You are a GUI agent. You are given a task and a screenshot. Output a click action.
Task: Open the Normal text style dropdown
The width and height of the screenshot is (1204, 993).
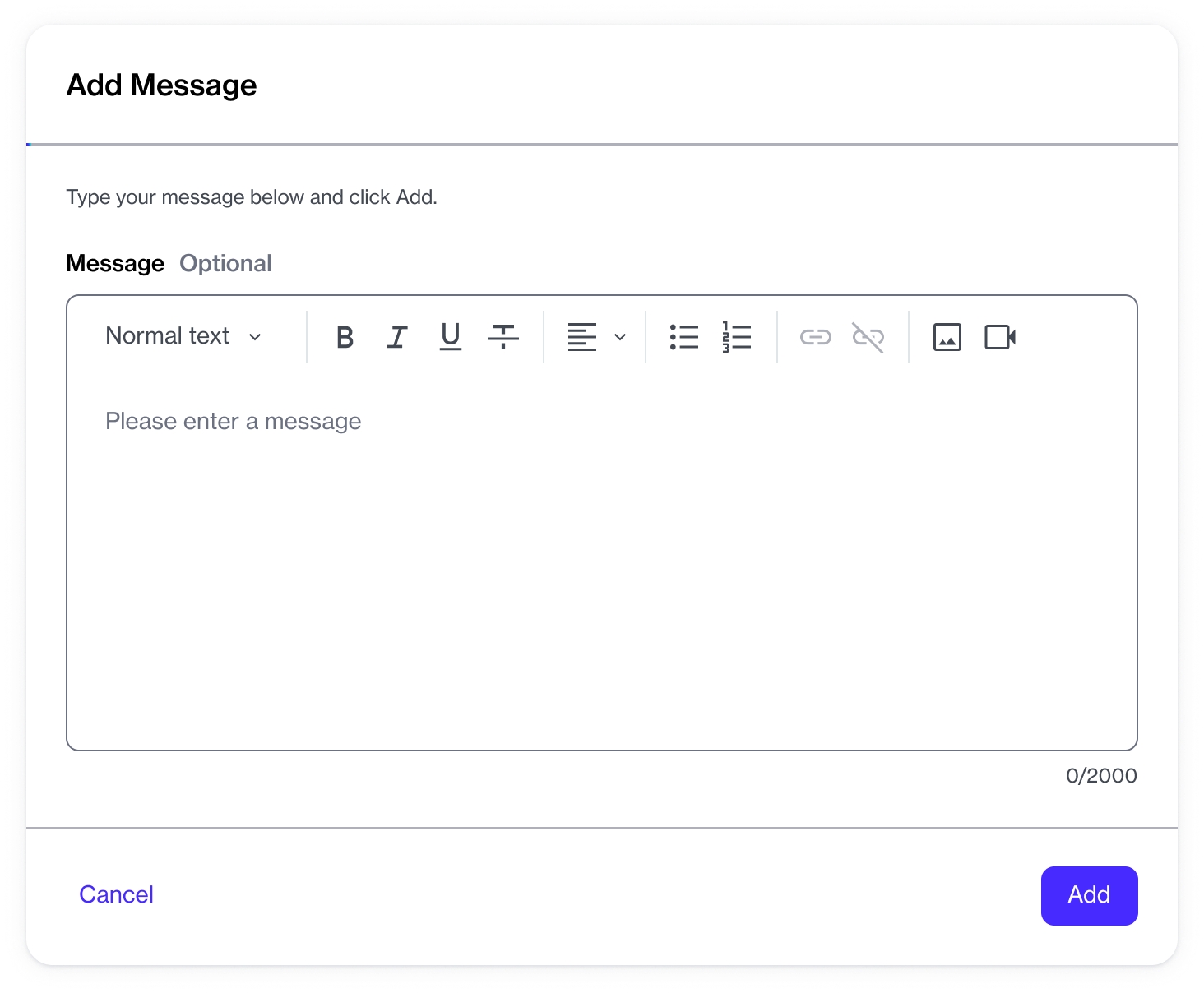pos(184,336)
